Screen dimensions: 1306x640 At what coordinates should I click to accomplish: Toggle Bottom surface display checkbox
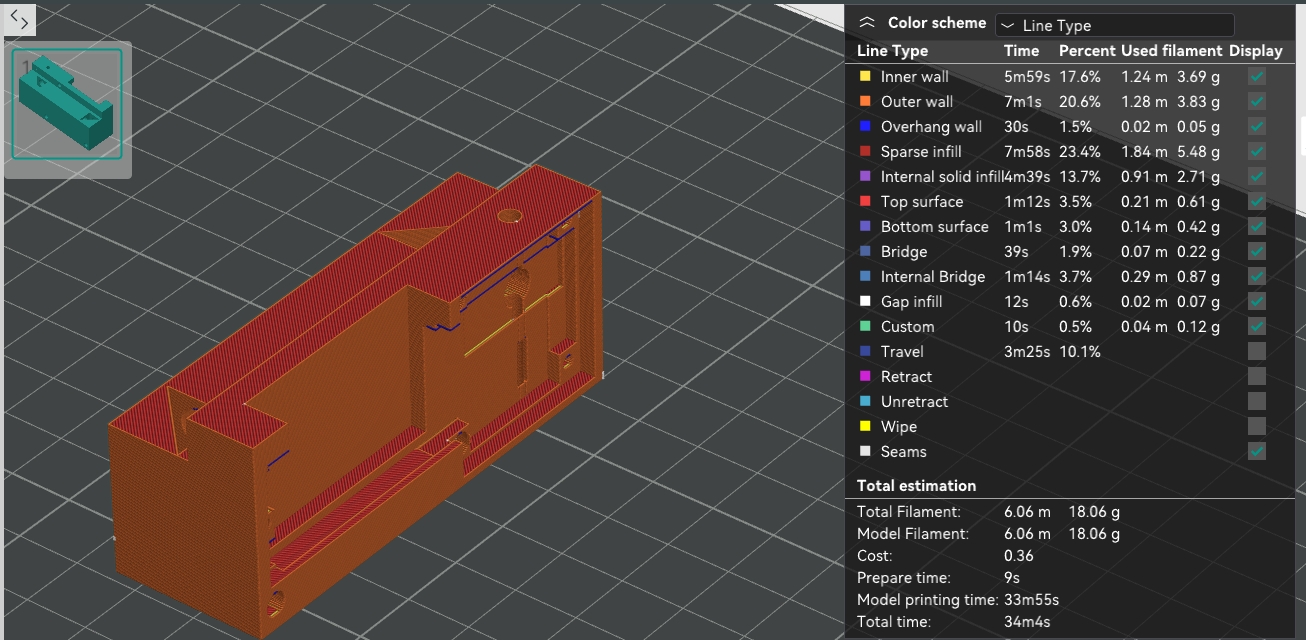pos(1257,226)
